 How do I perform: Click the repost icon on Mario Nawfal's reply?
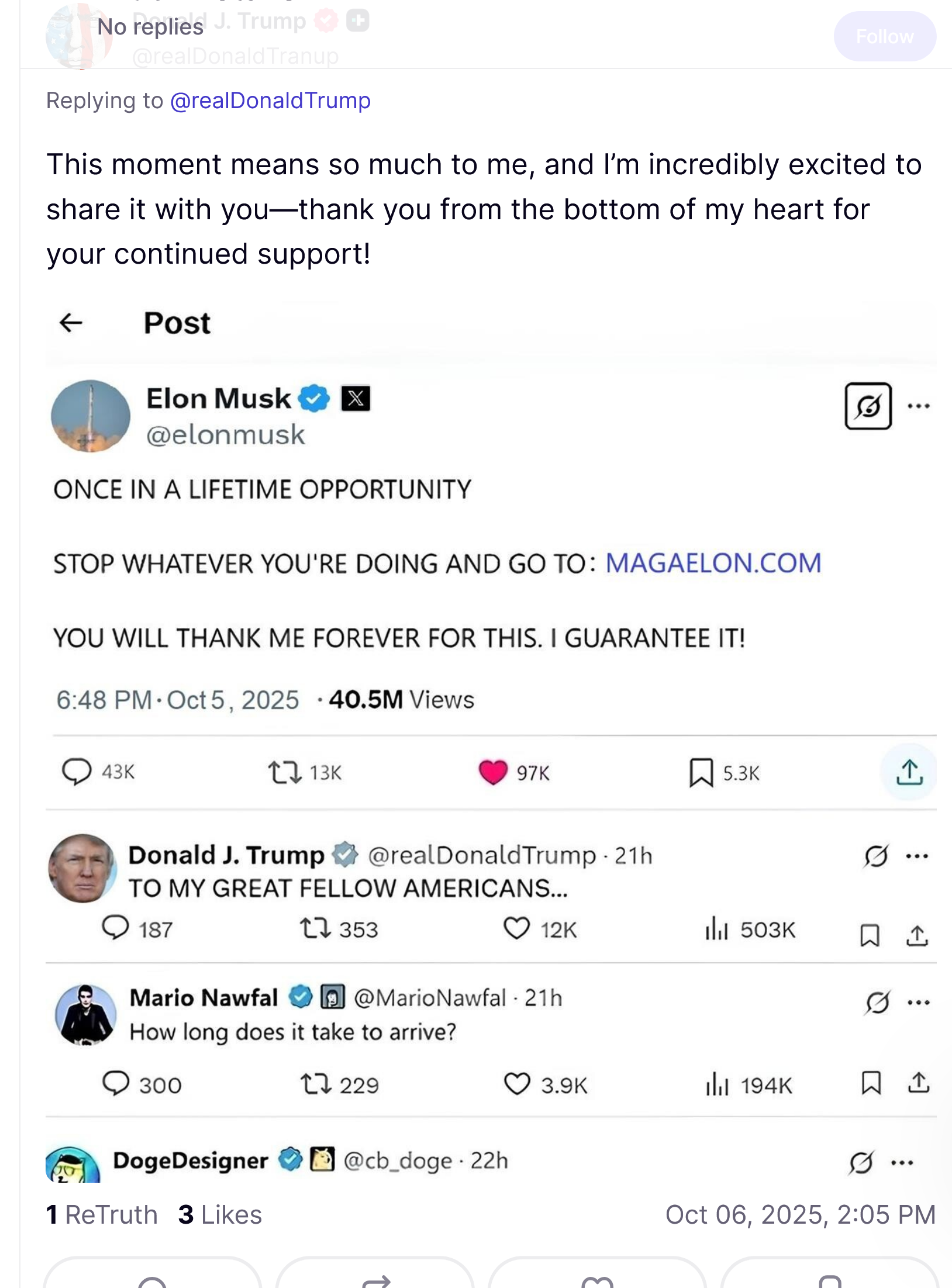316,1085
